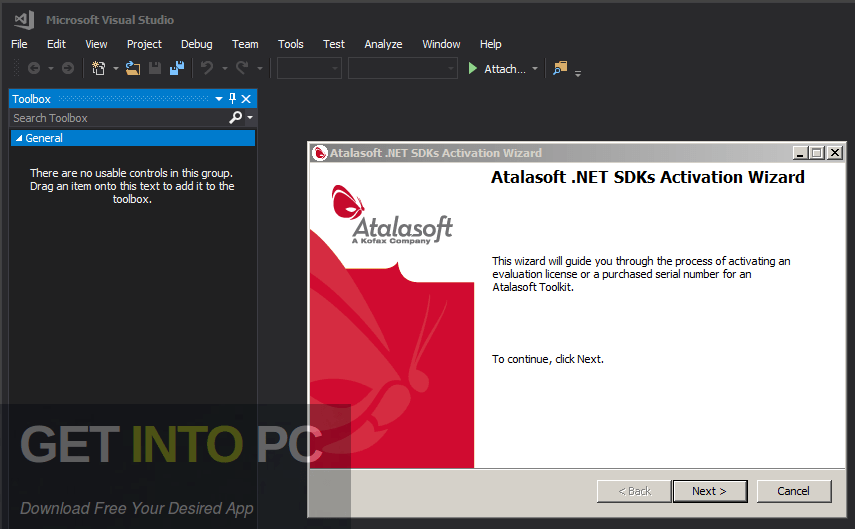Click the Navigate Forward arrow icon
Screen dimensions: 855x529
(x=68, y=68)
